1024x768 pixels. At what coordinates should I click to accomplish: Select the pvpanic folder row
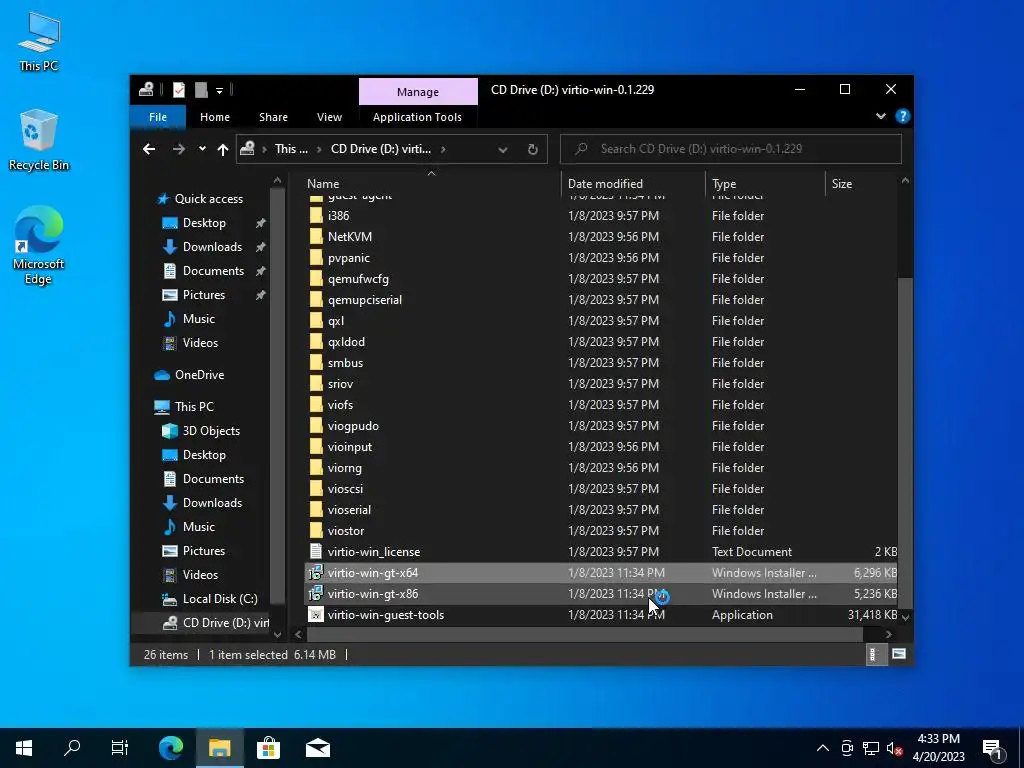point(601,258)
